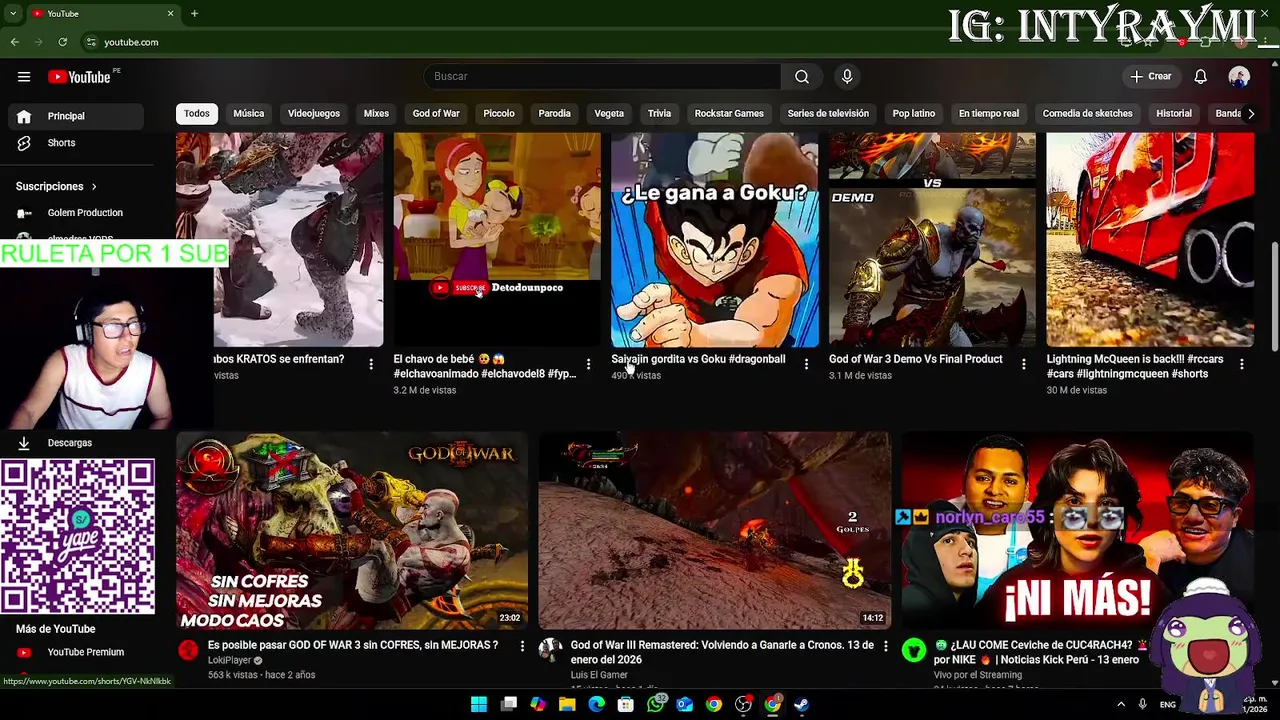Open options for Saiyajin gordita vs Goku short
1280x720 pixels.
coord(806,364)
